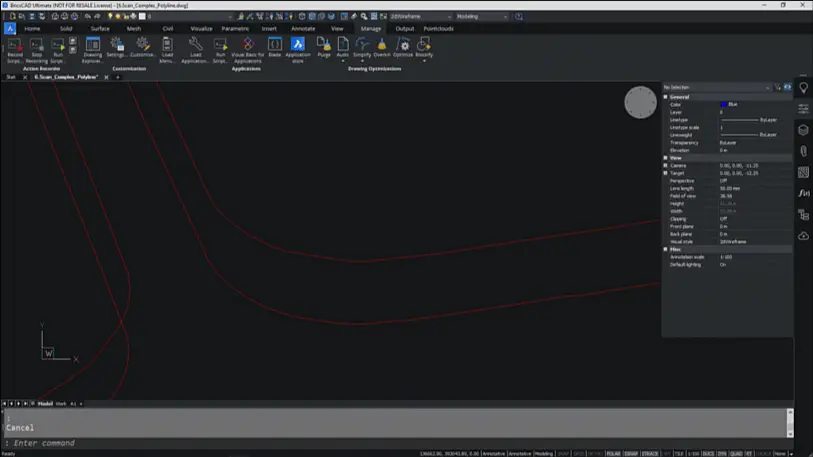Image resolution: width=813 pixels, height=457 pixels.
Task: Collapse the General properties section
Action: [x=666, y=97]
